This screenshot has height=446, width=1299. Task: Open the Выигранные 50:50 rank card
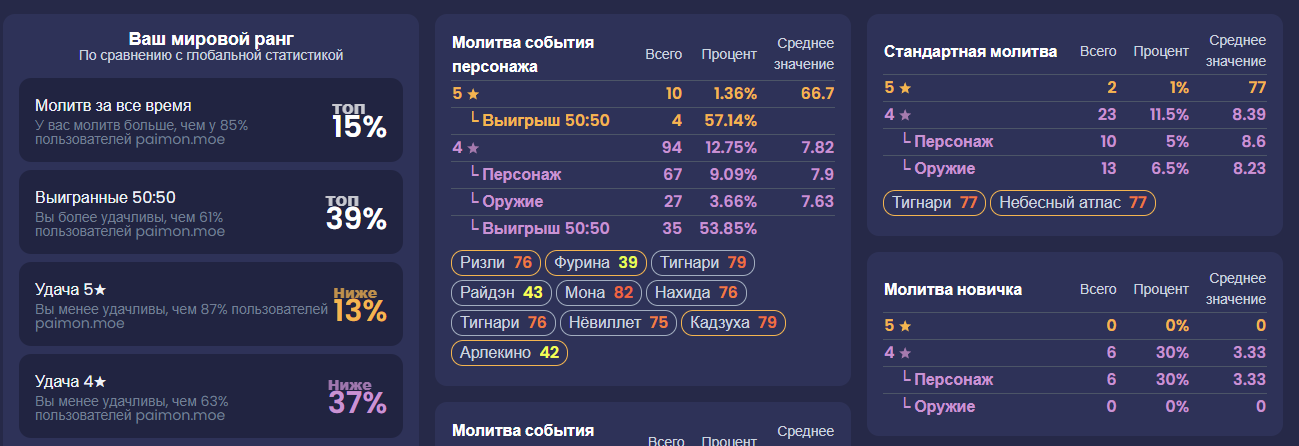pos(211,212)
